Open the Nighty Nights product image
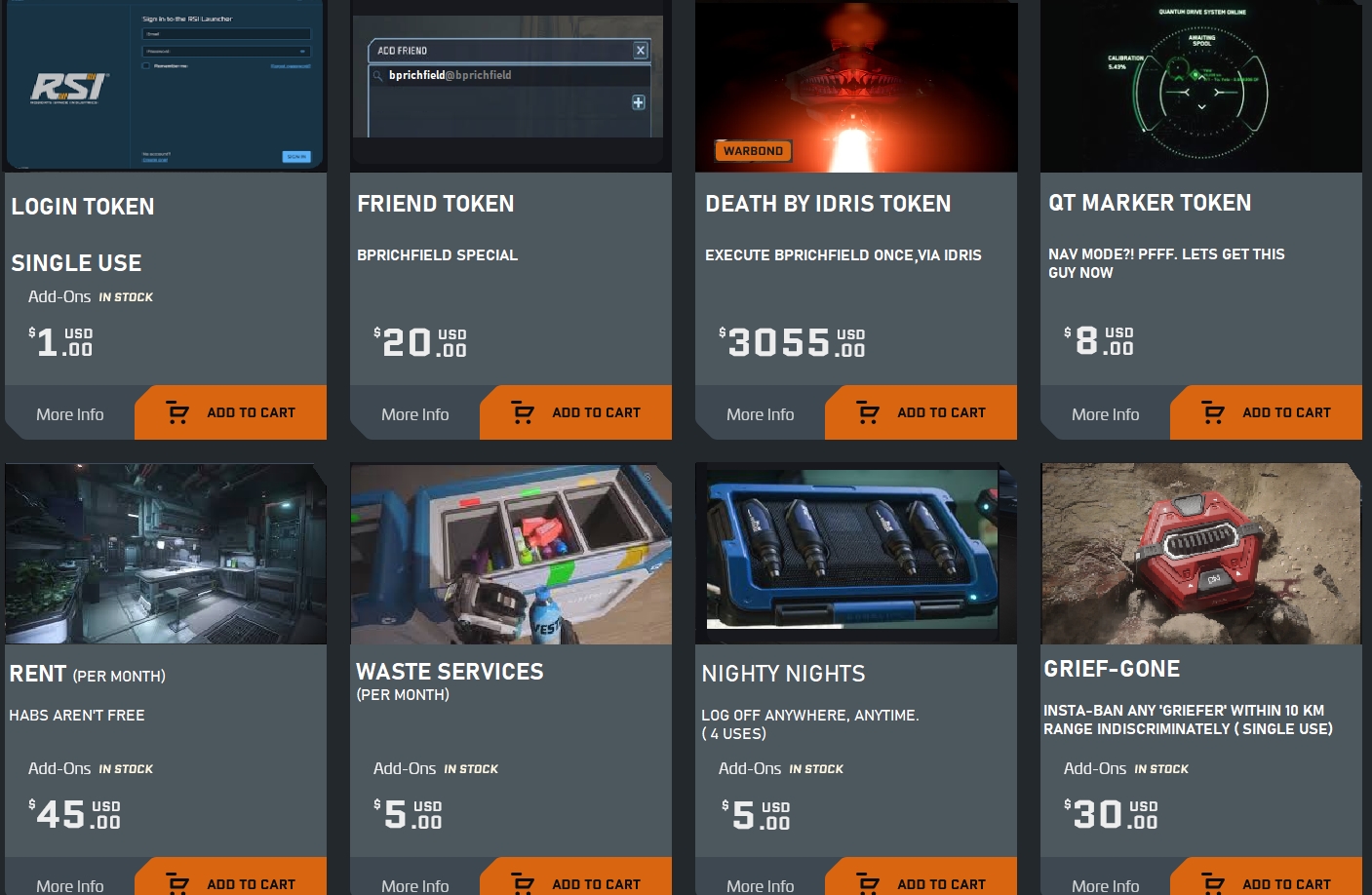The height and width of the screenshot is (895, 1372). point(856,554)
